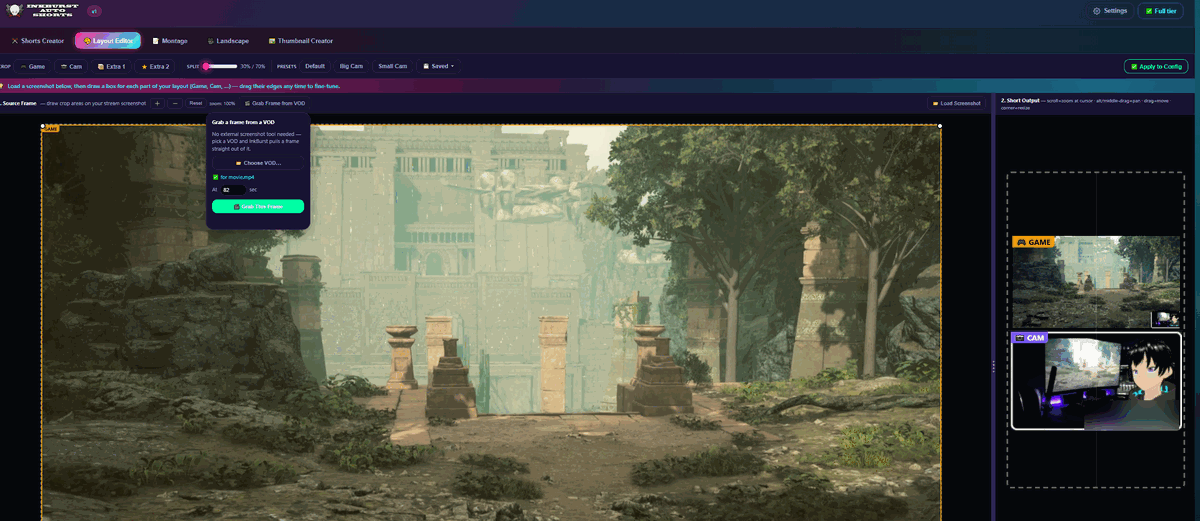
Task: Click the GAME tag in output preview
Action: 1033,242
